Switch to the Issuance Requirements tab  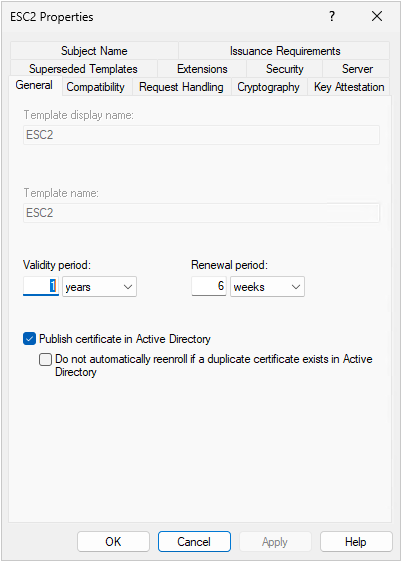[284, 51]
